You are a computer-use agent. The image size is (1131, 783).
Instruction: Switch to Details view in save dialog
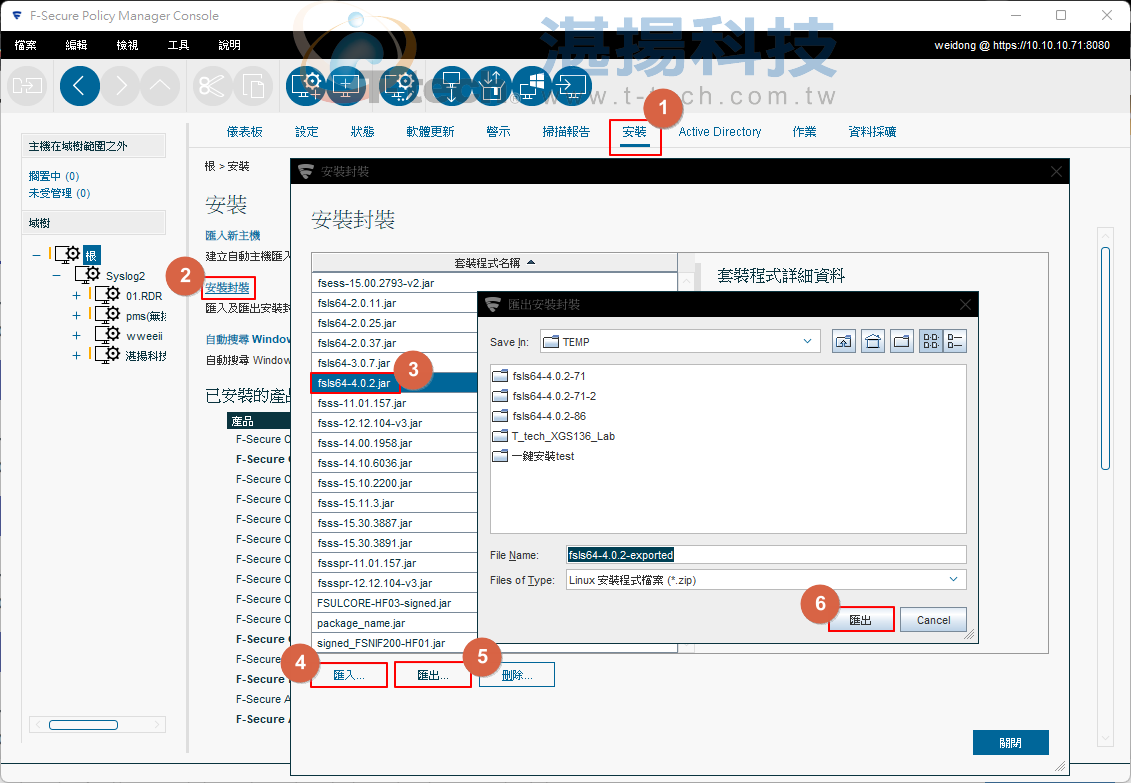click(x=955, y=342)
